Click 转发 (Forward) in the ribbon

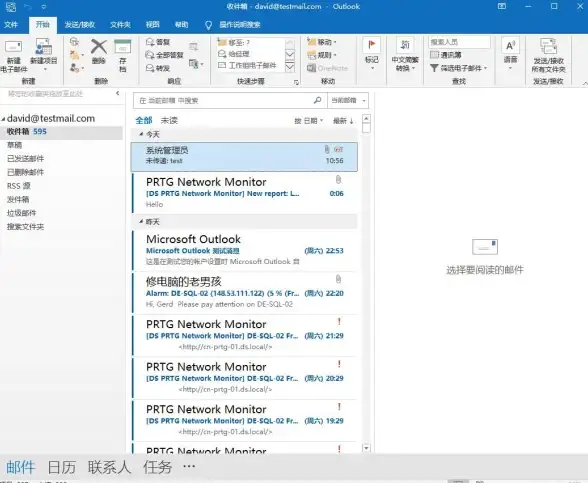(158, 68)
